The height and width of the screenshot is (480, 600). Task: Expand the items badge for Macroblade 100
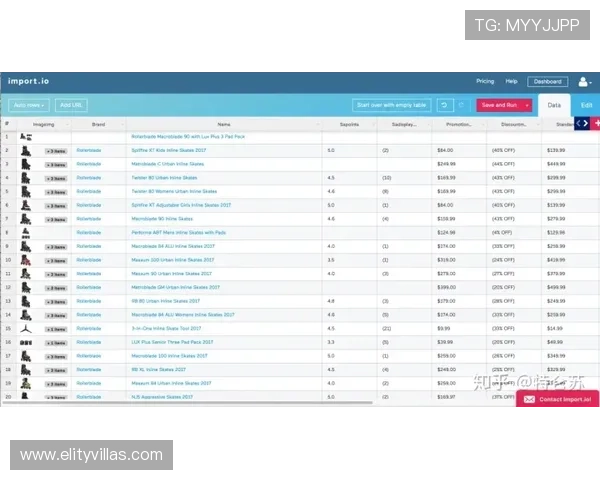coord(56,357)
